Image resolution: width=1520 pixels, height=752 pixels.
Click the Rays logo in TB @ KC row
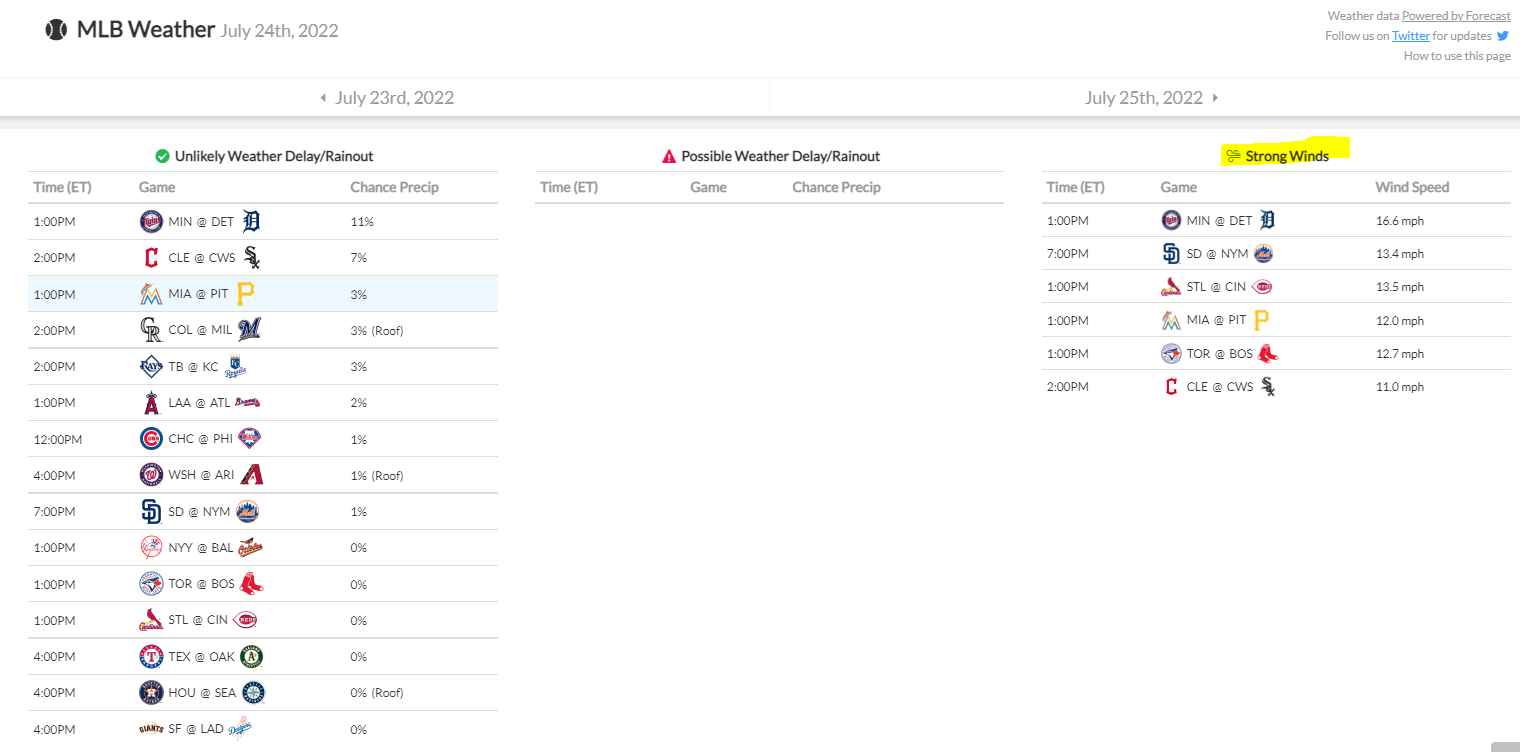pos(151,366)
